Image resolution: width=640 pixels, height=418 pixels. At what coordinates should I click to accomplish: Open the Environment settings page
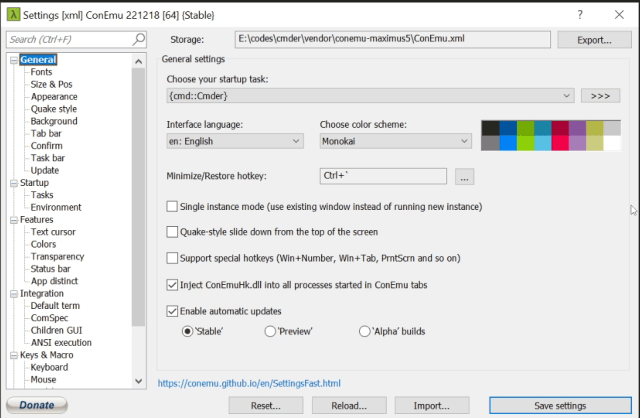point(56,207)
